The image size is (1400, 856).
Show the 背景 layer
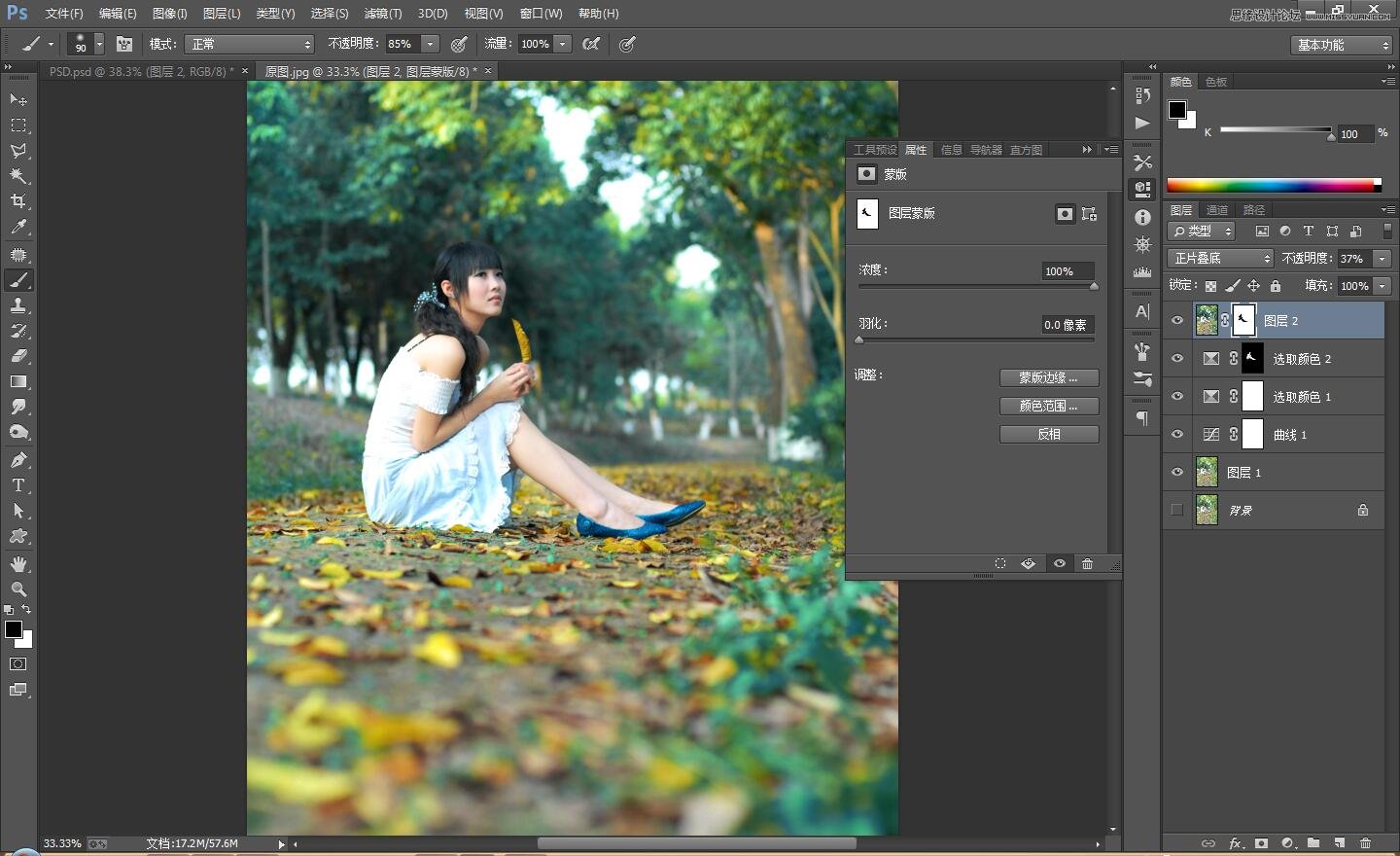click(x=1176, y=510)
